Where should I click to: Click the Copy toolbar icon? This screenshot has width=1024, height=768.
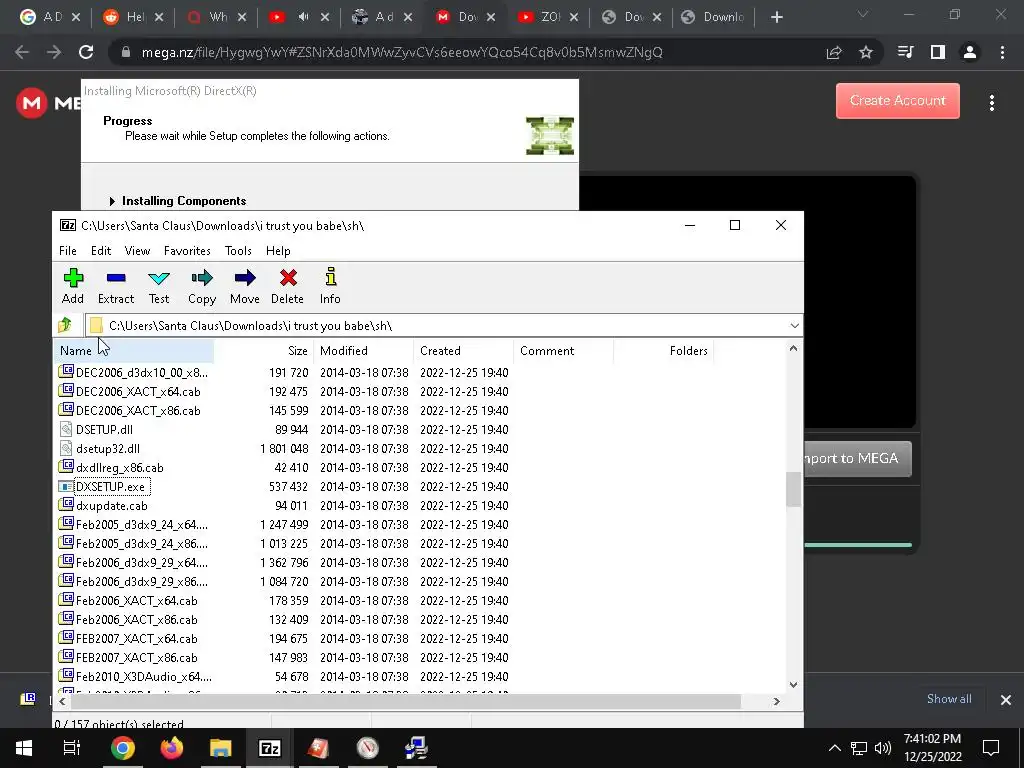coord(202,285)
